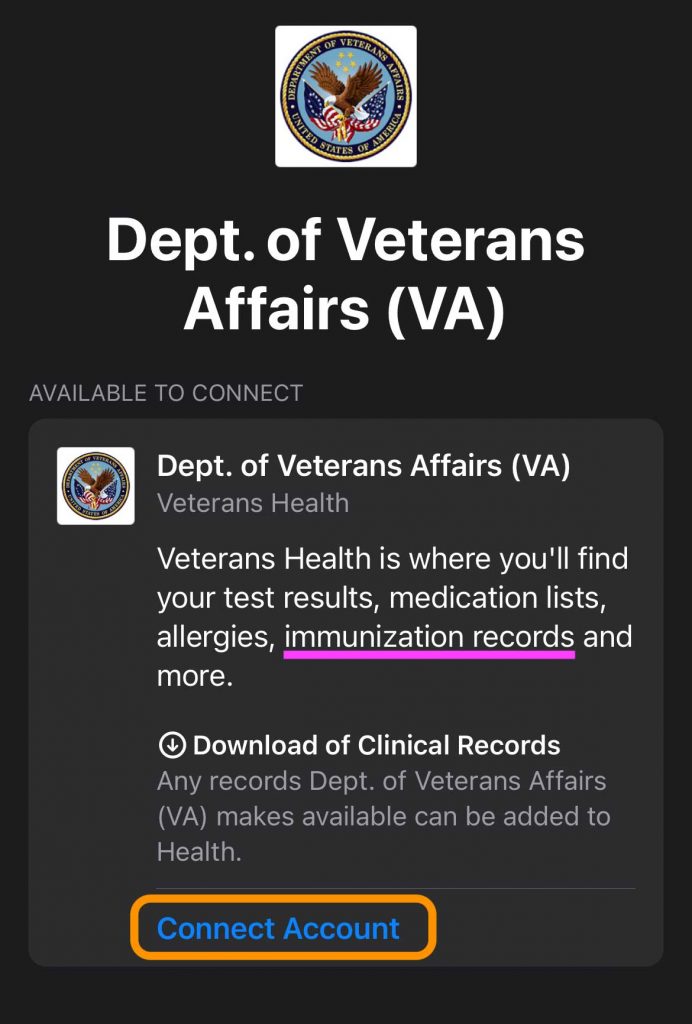Select the card's Dept. of Veterans Affairs title
The height and width of the screenshot is (1024, 692).
pos(364,466)
